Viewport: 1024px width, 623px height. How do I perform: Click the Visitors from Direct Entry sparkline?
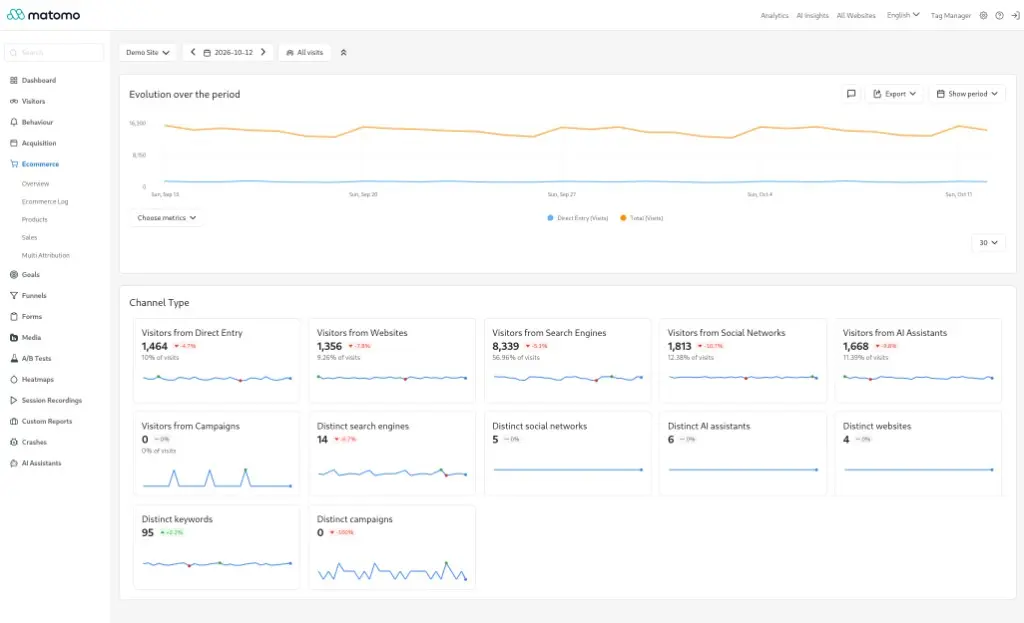coord(217,378)
